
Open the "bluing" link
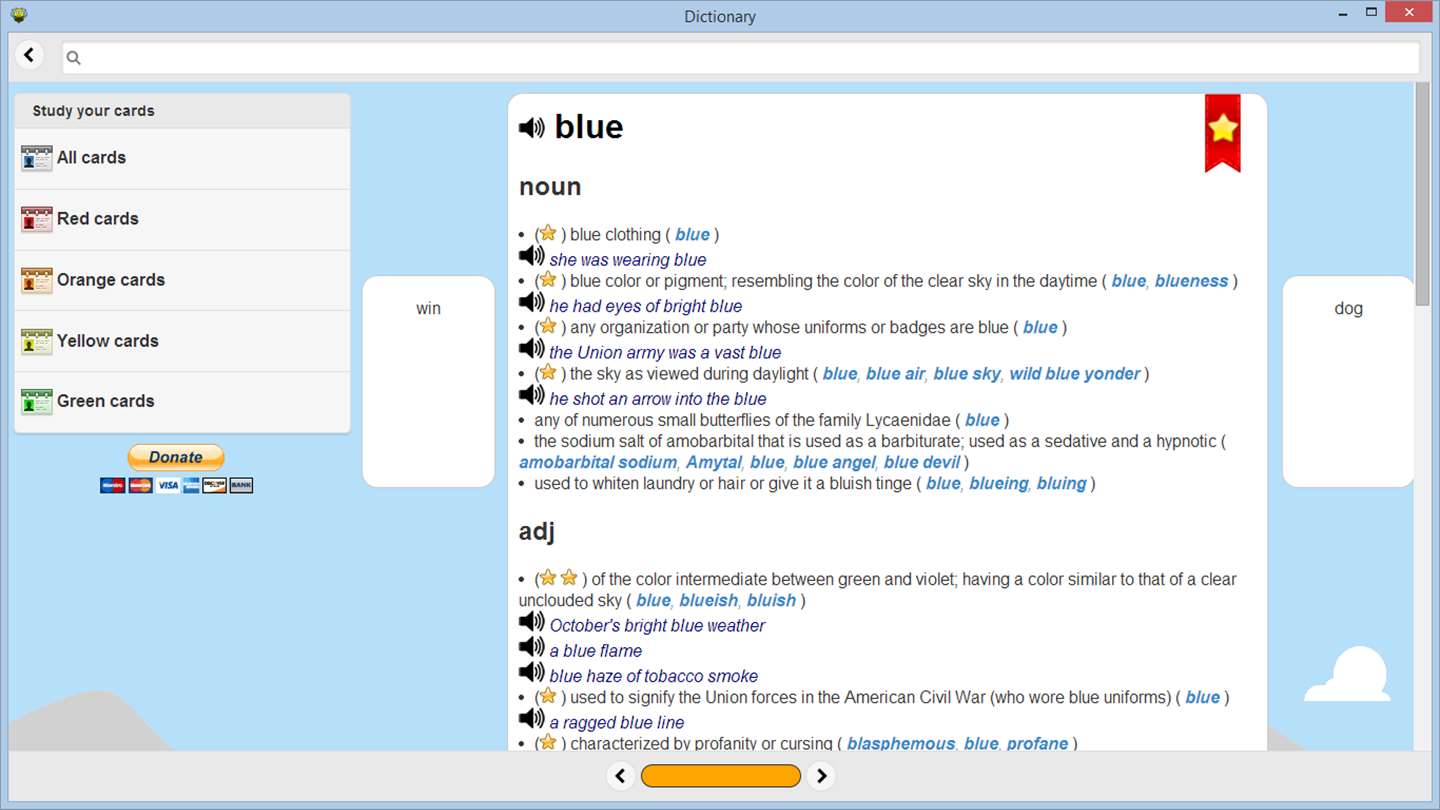click(x=1061, y=484)
